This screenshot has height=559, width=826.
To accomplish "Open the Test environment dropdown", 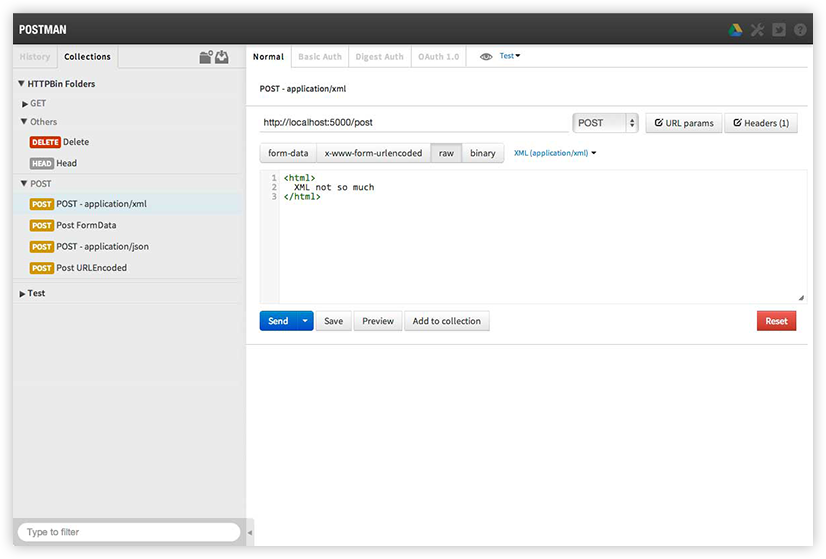I will click(x=509, y=56).
